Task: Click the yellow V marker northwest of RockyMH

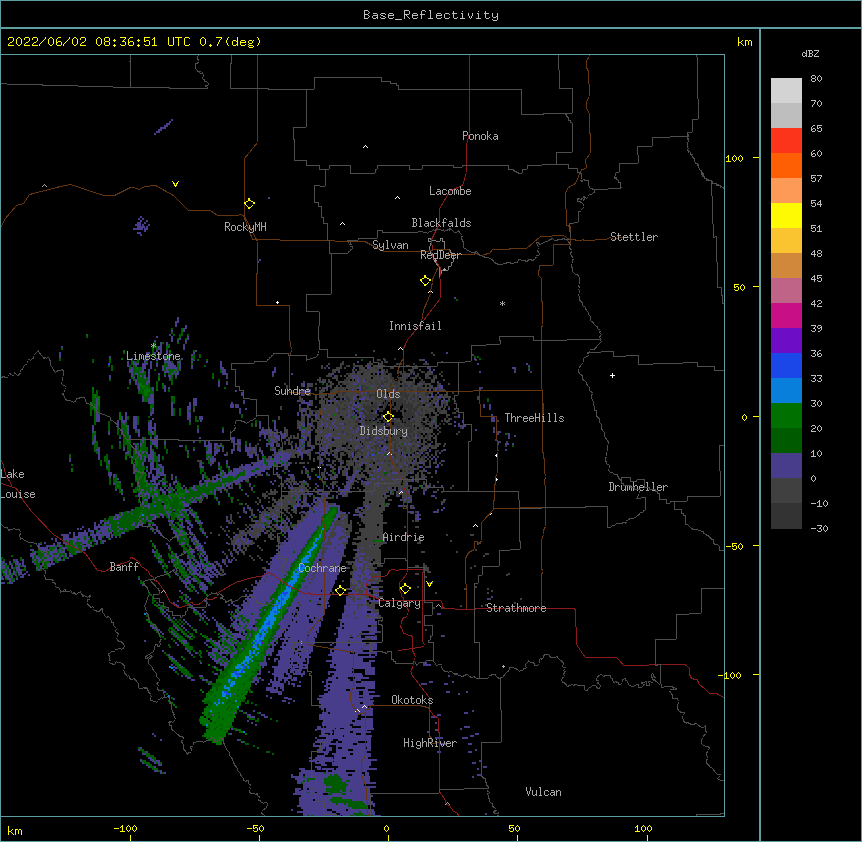Action: 175,184
